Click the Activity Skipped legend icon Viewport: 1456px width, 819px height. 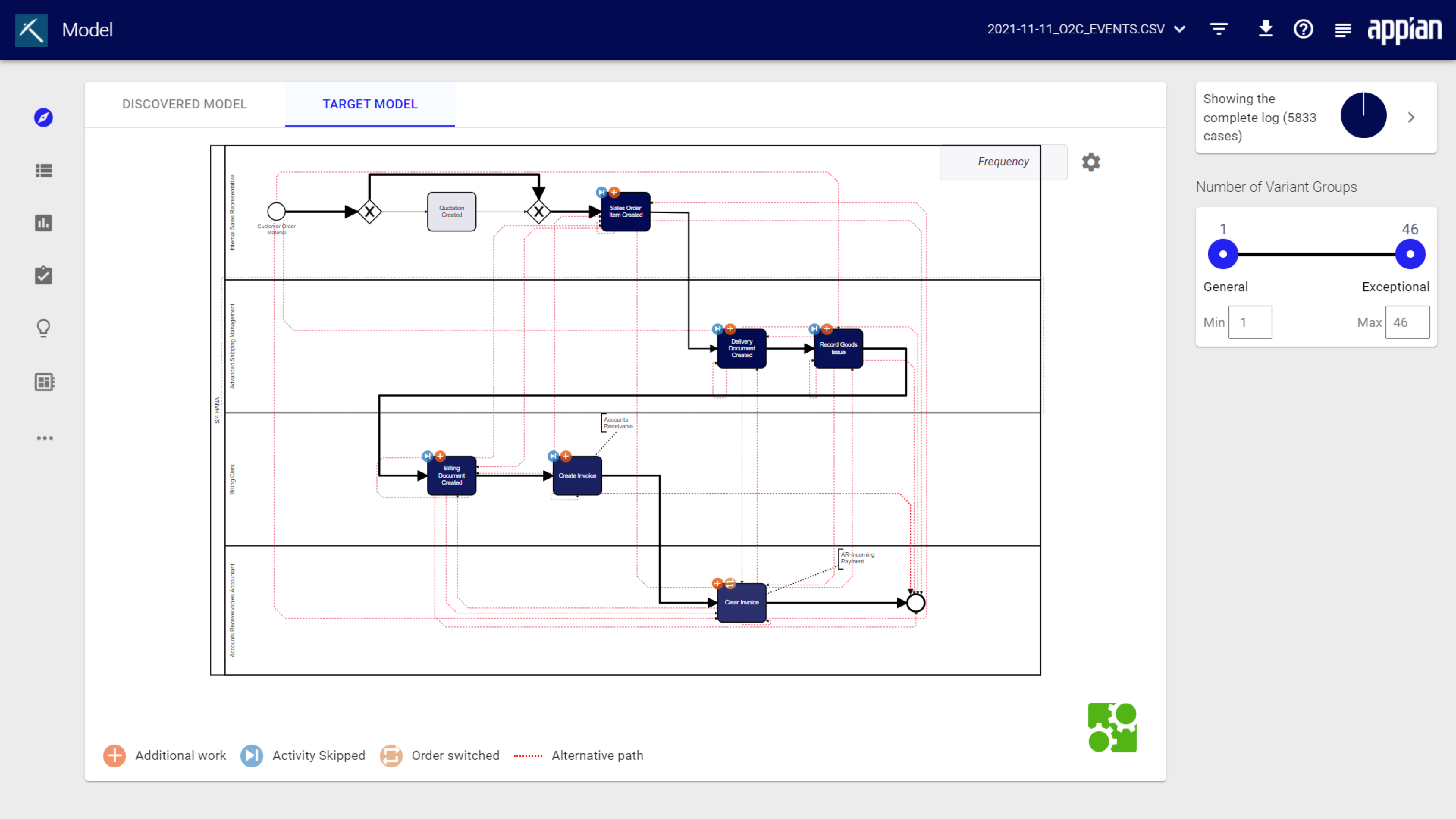click(x=251, y=756)
